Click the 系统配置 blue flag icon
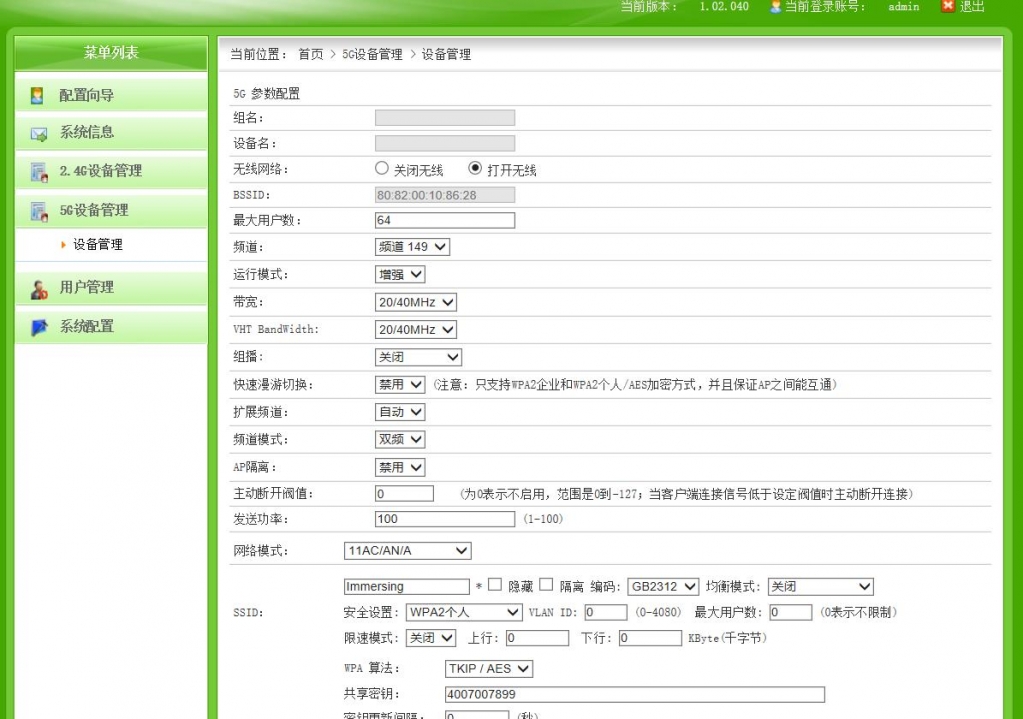The image size is (1023, 719). click(39, 327)
